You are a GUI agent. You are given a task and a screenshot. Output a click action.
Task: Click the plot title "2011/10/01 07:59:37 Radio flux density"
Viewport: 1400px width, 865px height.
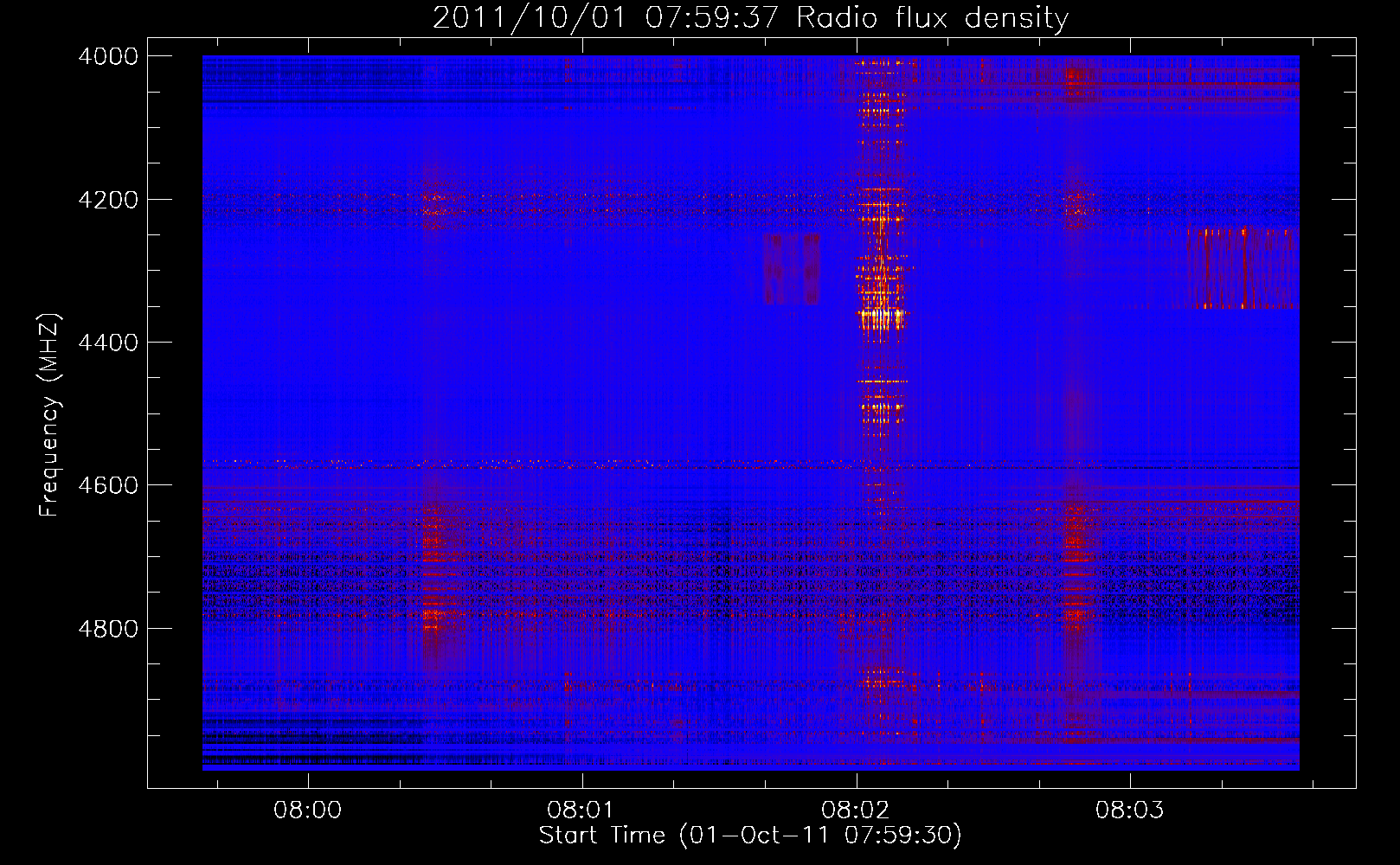click(750, 18)
